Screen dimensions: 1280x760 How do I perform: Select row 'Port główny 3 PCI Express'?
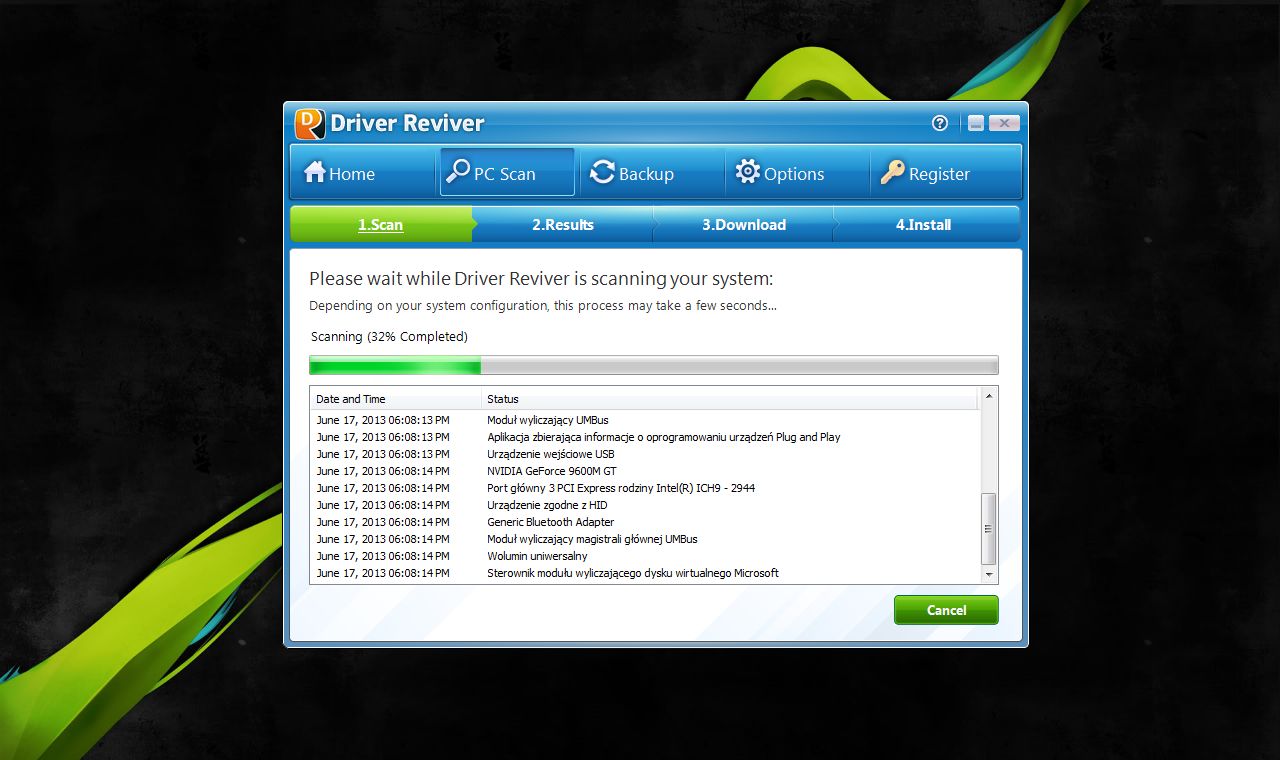tap(645, 488)
